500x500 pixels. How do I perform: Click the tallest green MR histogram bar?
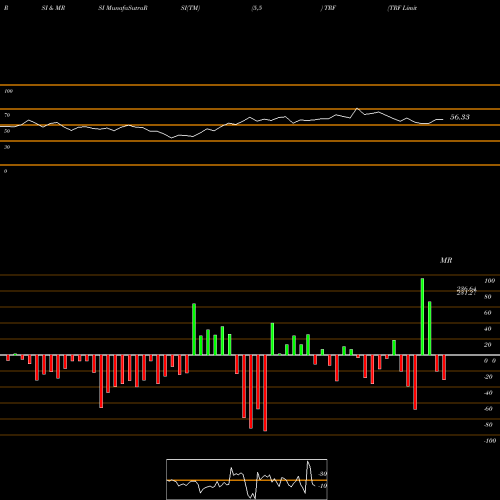click(422, 317)
